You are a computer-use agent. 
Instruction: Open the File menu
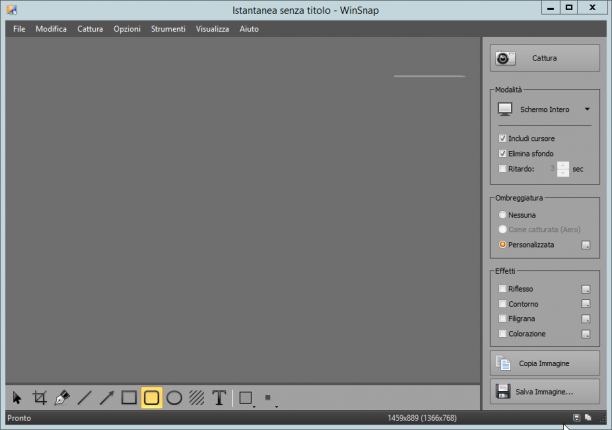pyautogui.click(x=19, y=29)
